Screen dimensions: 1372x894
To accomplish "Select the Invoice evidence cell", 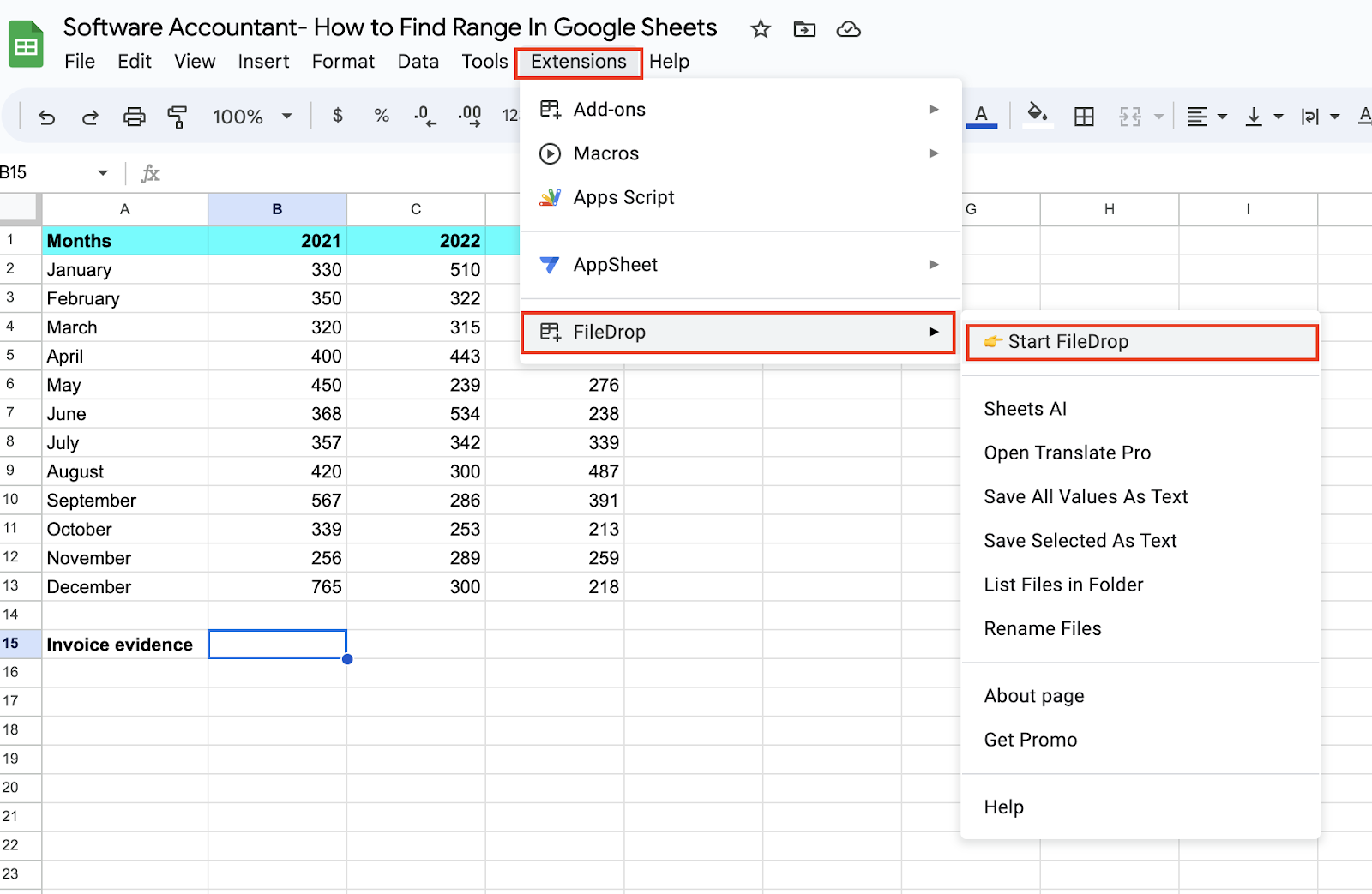I will point(125,645).
